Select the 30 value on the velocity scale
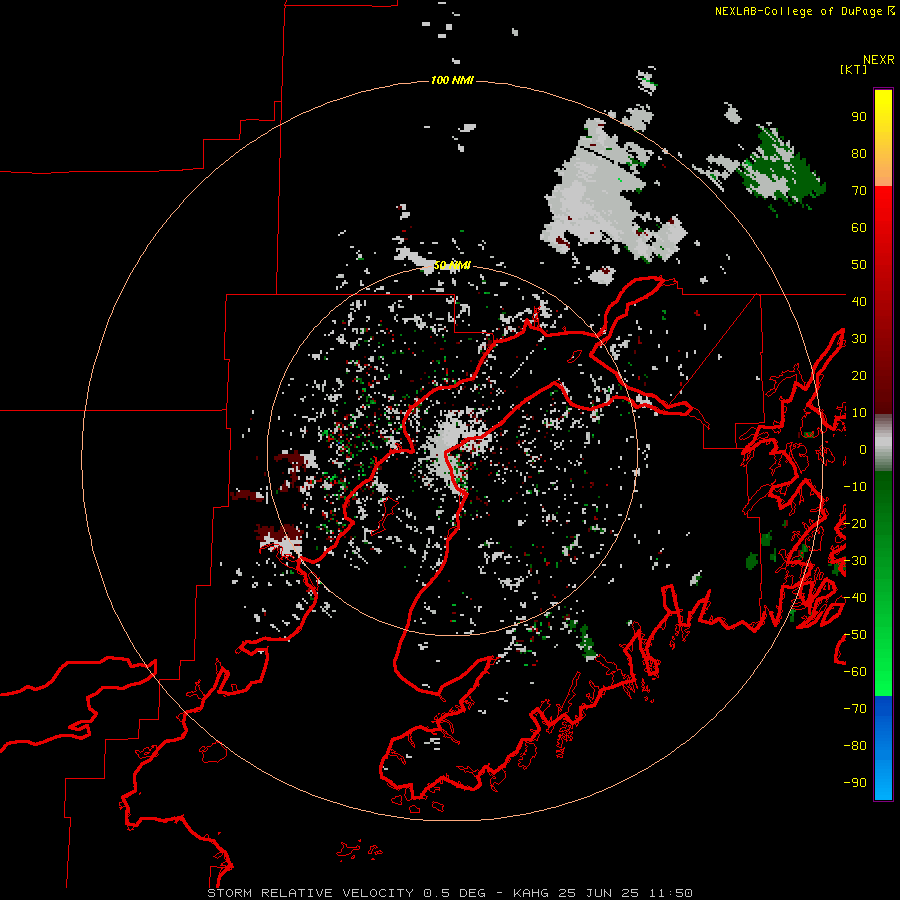The width and height of the screenshot is (900, 900). (x=859, y=339)
